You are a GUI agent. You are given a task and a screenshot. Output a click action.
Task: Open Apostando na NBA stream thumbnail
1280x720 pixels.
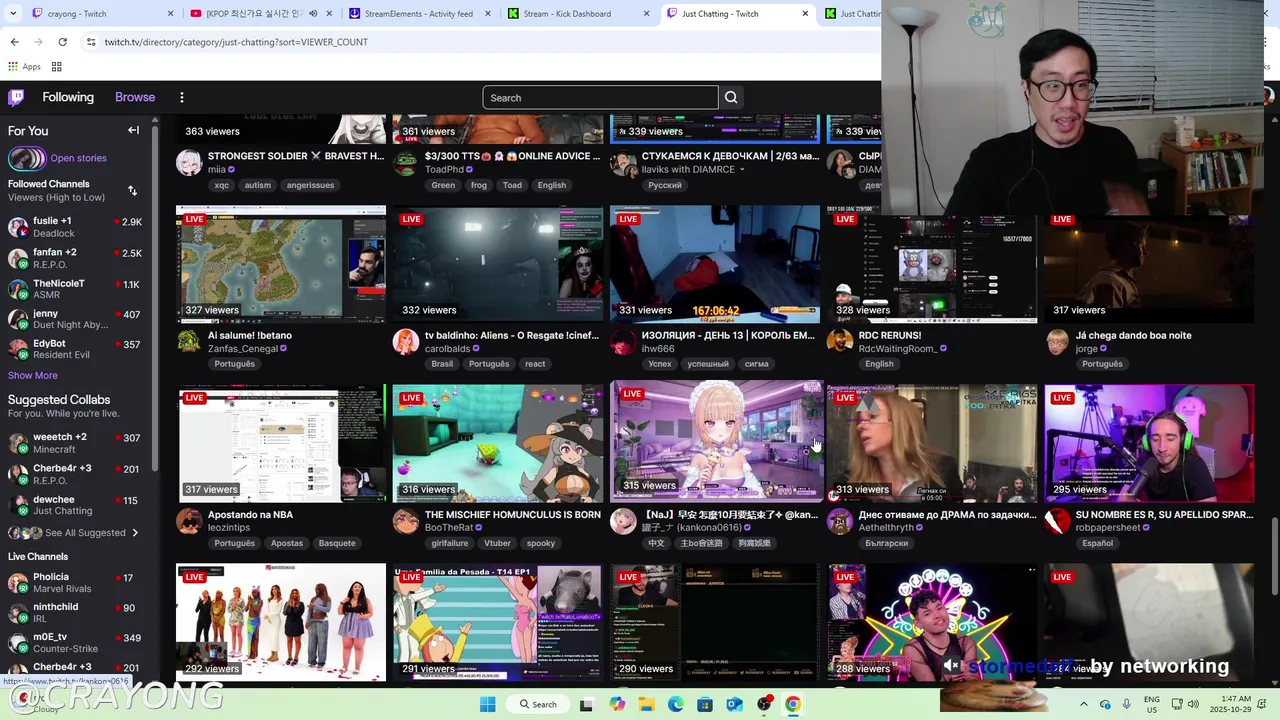(281, 443)
